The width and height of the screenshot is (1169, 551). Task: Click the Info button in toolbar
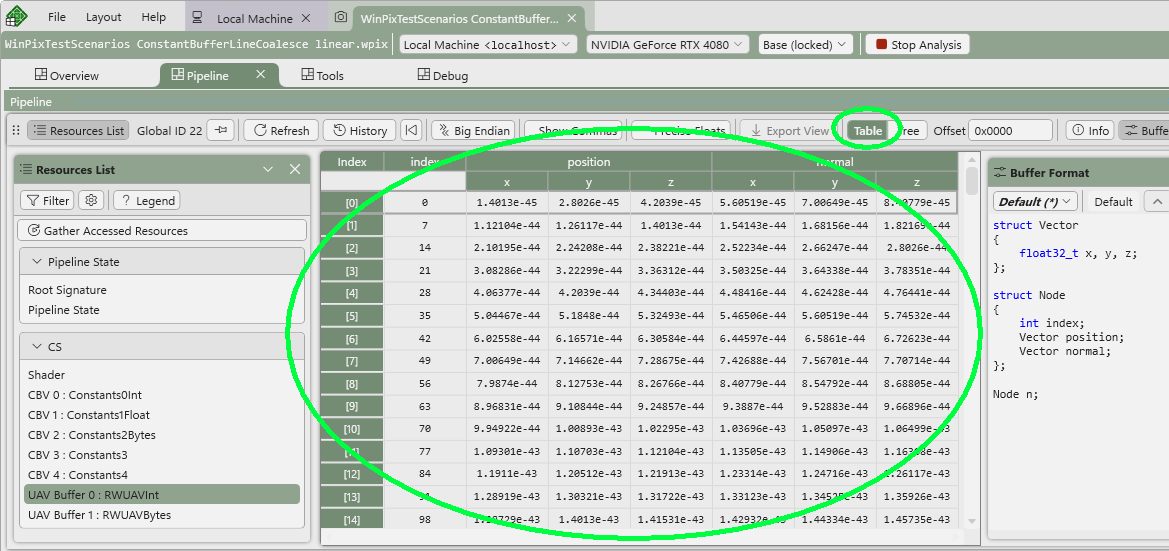(1089, 131)
